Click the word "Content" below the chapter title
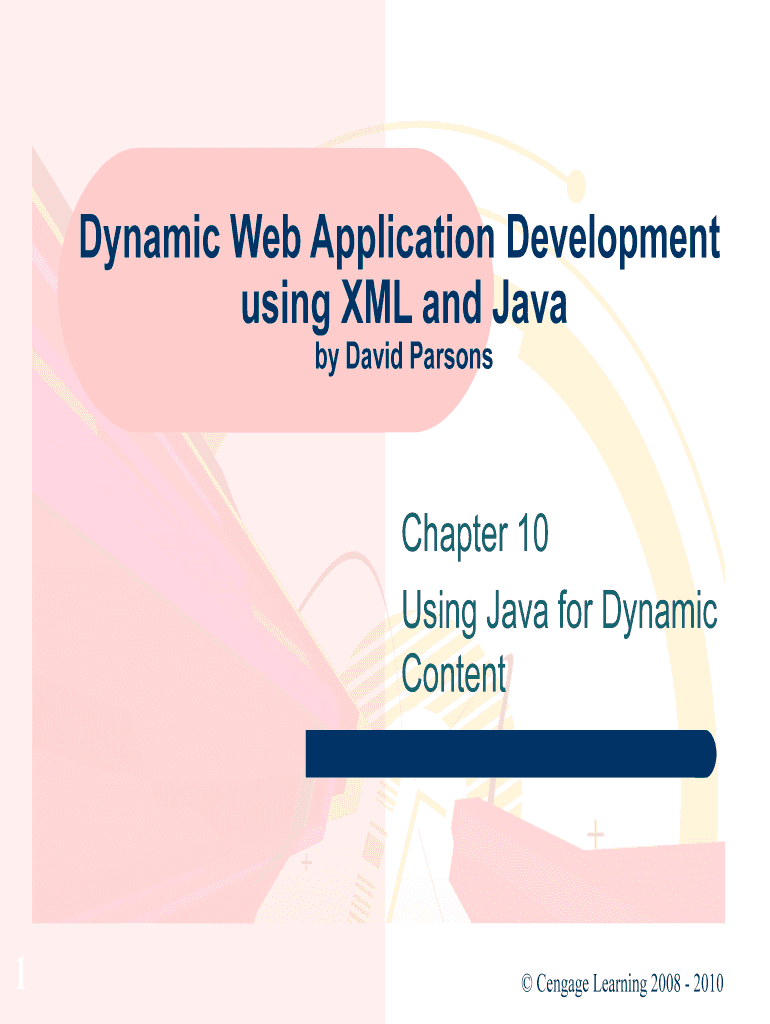Image resolution: width=770 pixels, height=1024 pixels. 454,674
